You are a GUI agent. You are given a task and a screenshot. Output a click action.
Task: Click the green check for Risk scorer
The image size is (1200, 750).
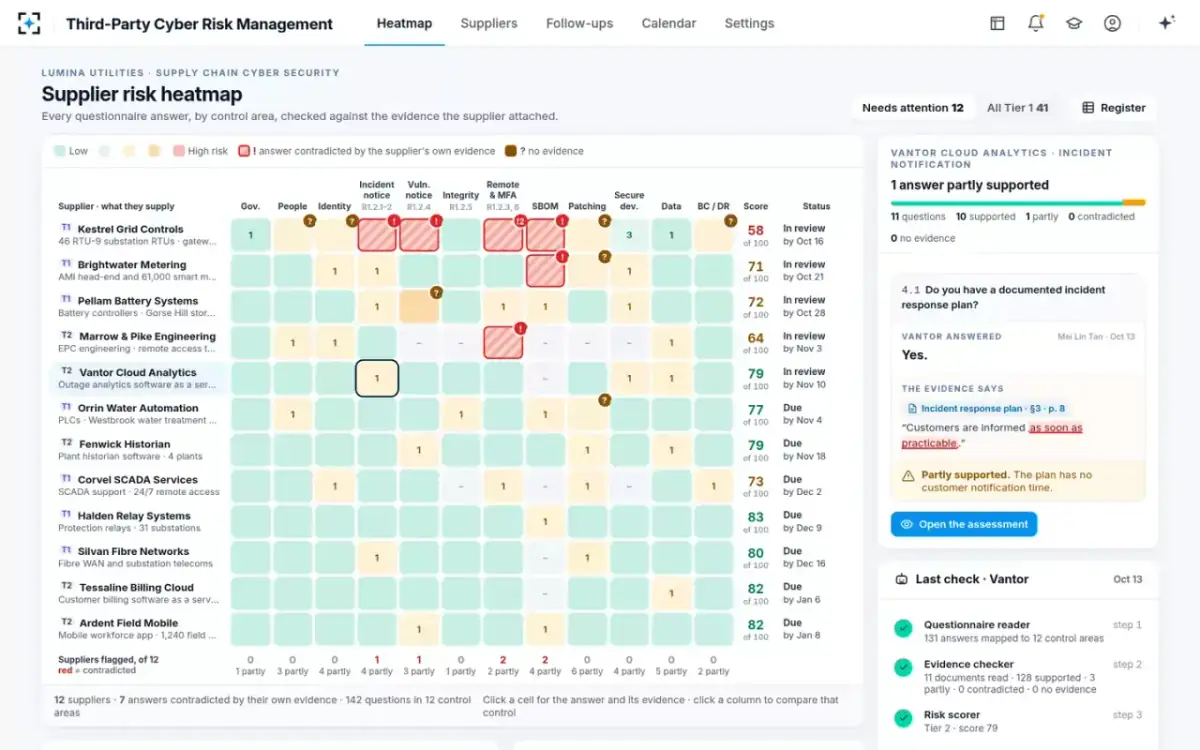[x=903, y=718]
